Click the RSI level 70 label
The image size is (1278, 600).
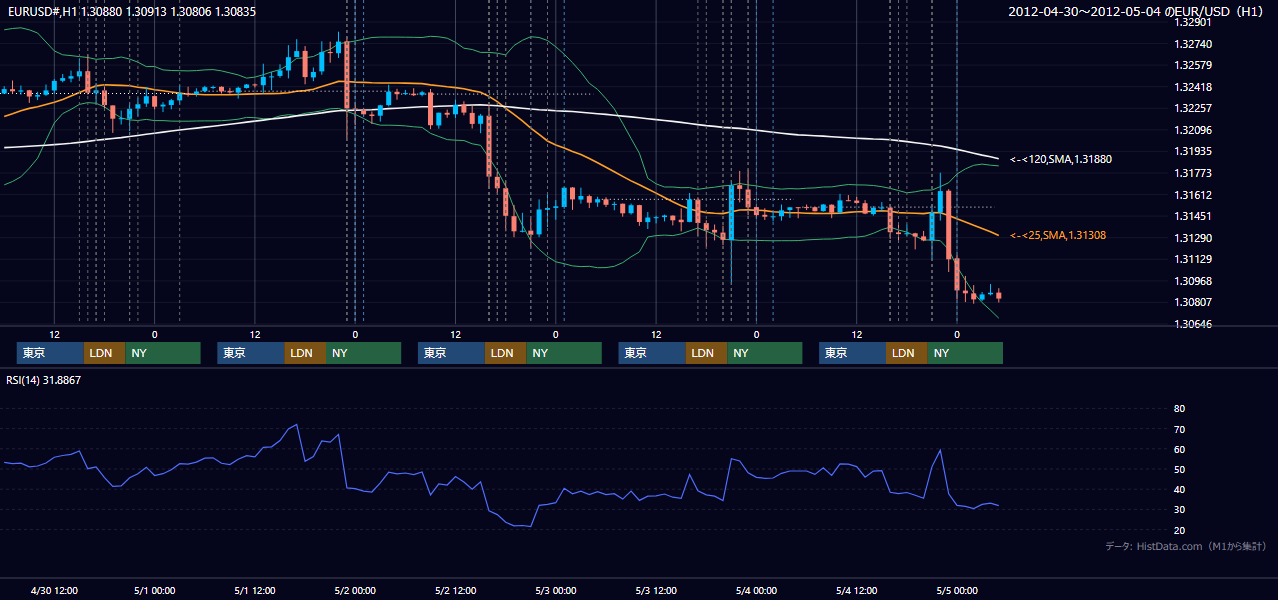pyautogui.click(x=1179, y=429)
